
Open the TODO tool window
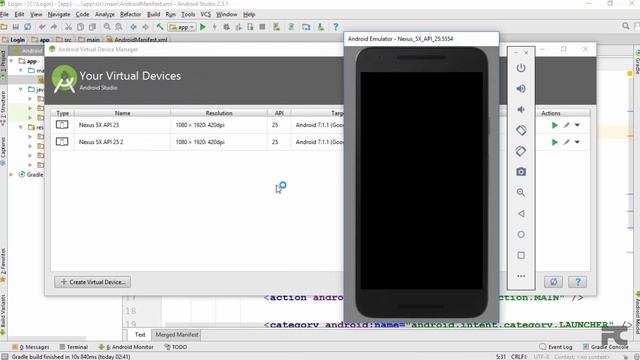pos(176,347)
